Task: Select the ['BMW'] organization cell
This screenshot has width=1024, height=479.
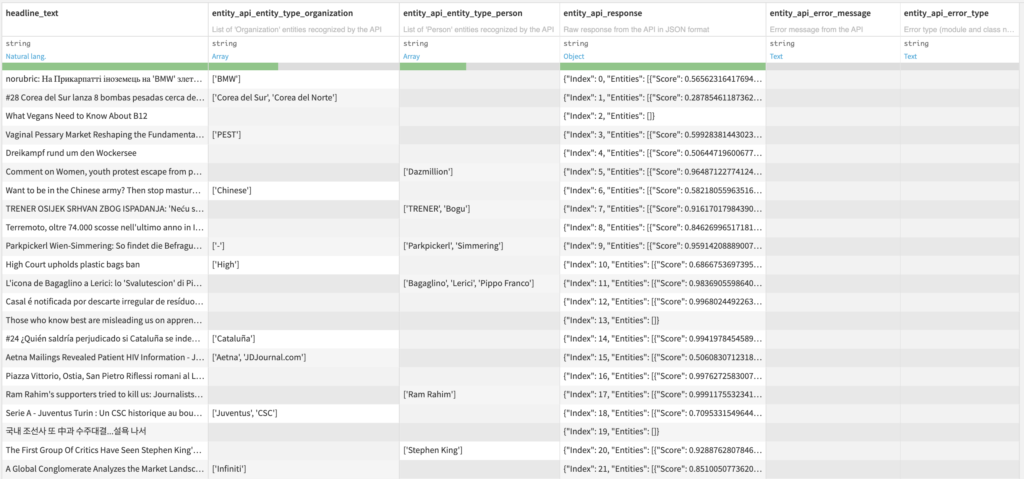Action: pyautogui.click(x=303, y=79)
